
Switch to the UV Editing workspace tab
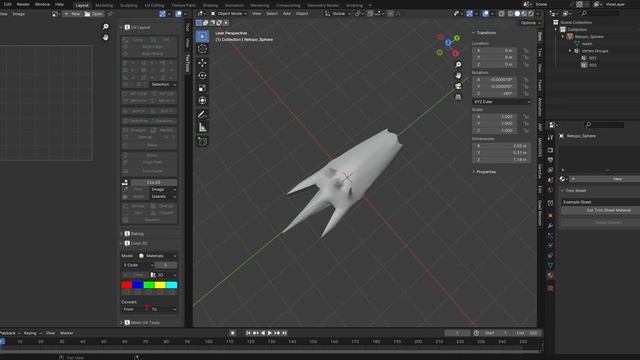tap(154, 5)
